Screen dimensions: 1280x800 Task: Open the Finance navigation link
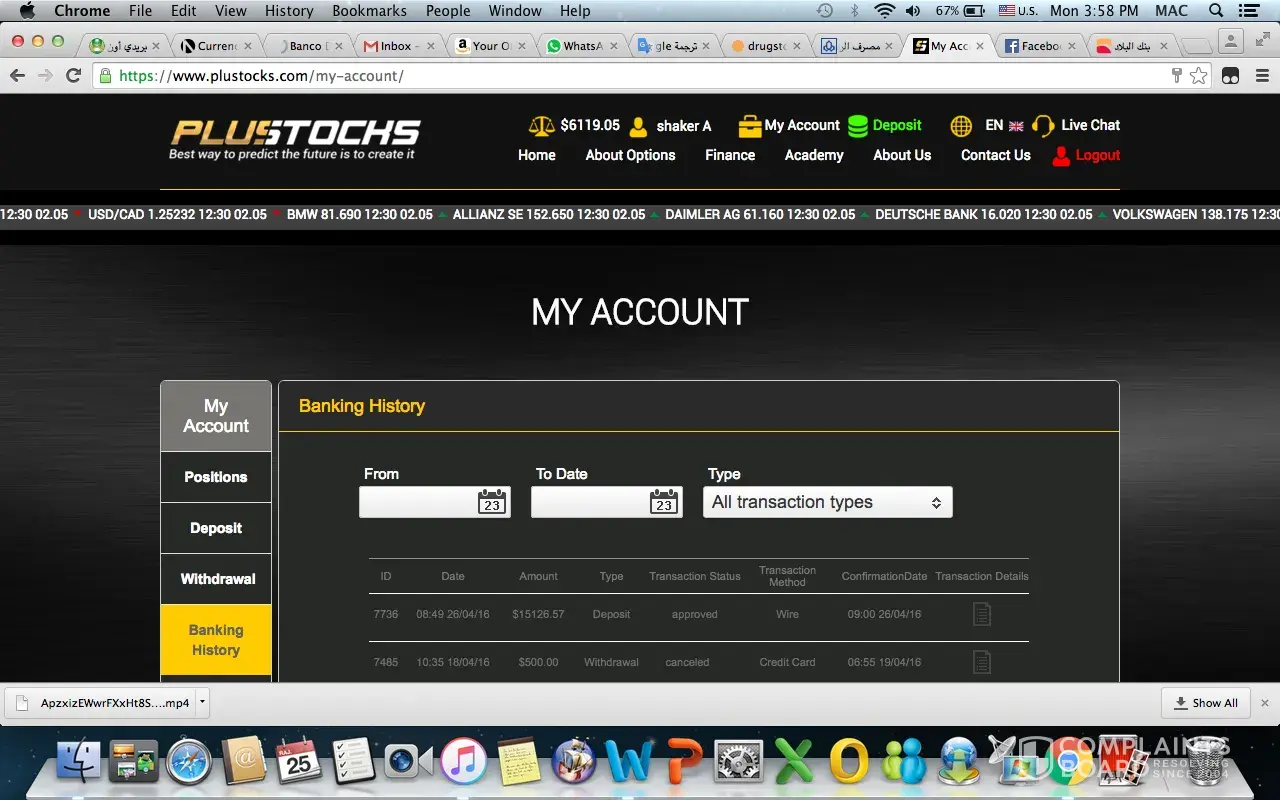730,156
